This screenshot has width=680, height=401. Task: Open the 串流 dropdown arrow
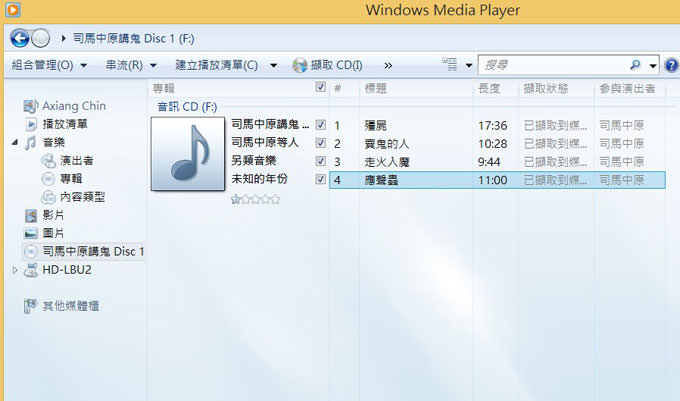tap(154, 66)
